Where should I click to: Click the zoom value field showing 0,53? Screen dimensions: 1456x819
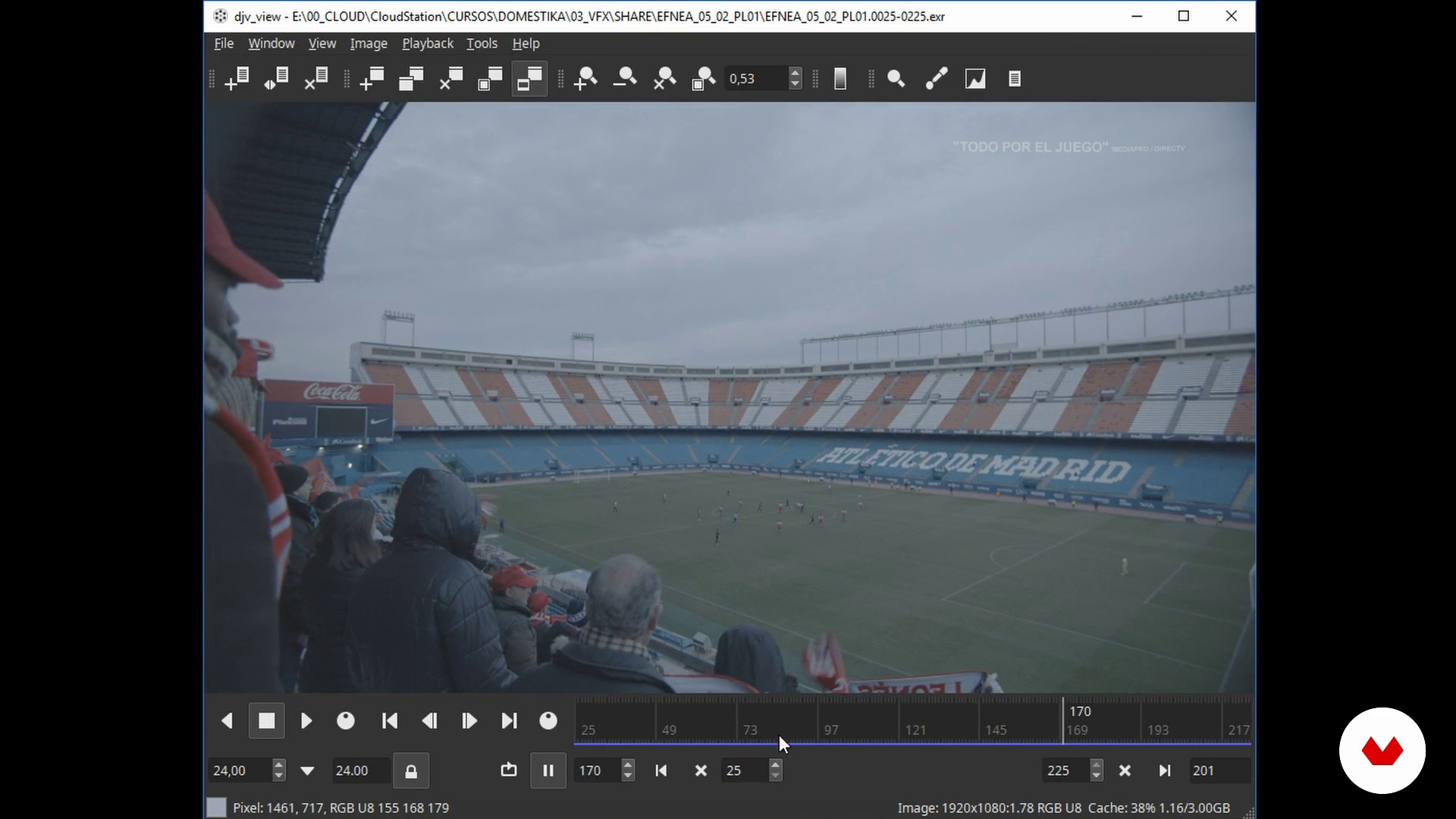(x=756, y=79)
